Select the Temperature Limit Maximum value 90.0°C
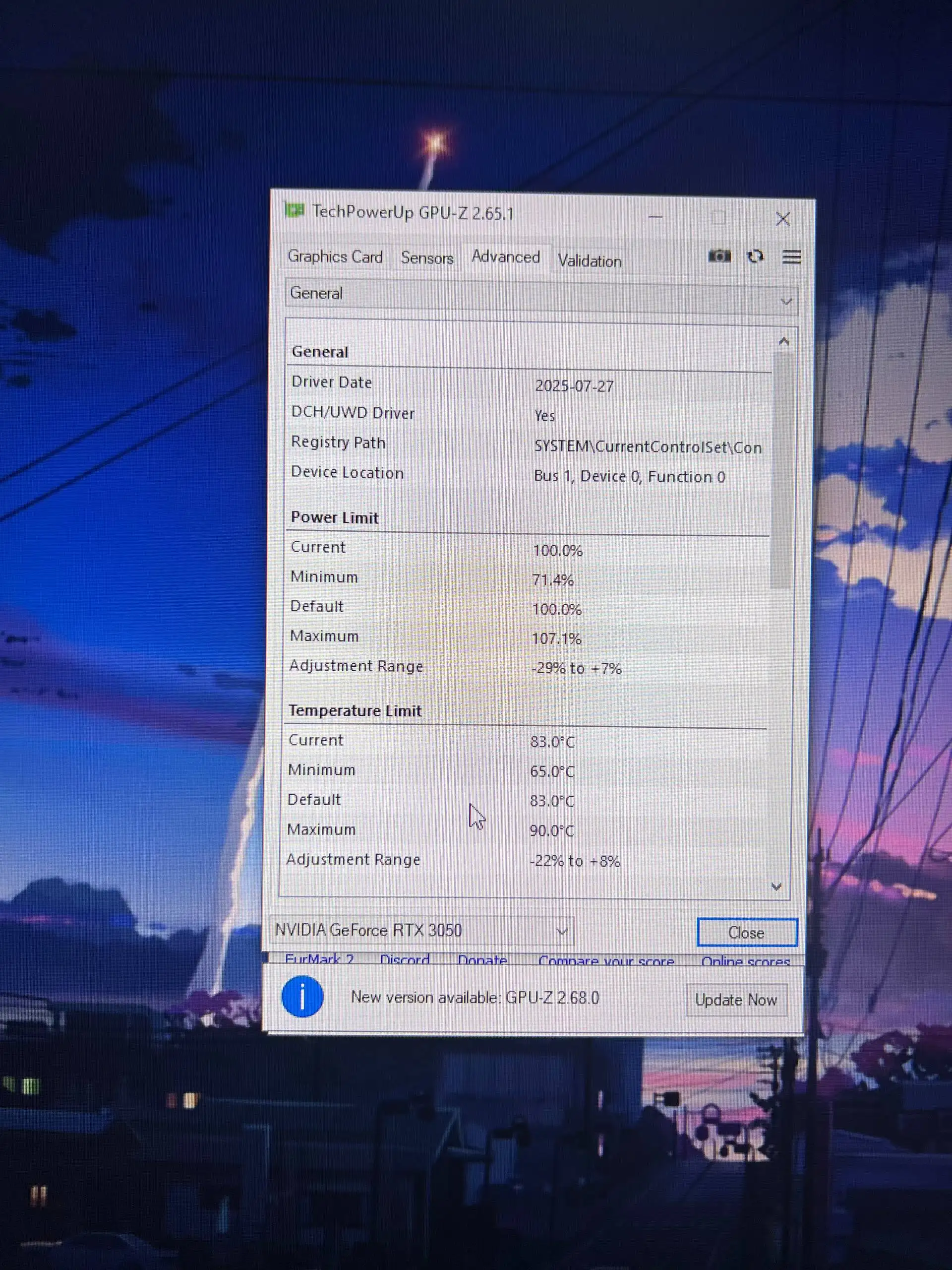The height and width of the screenshot is (1270, 952). click(551, 830)
